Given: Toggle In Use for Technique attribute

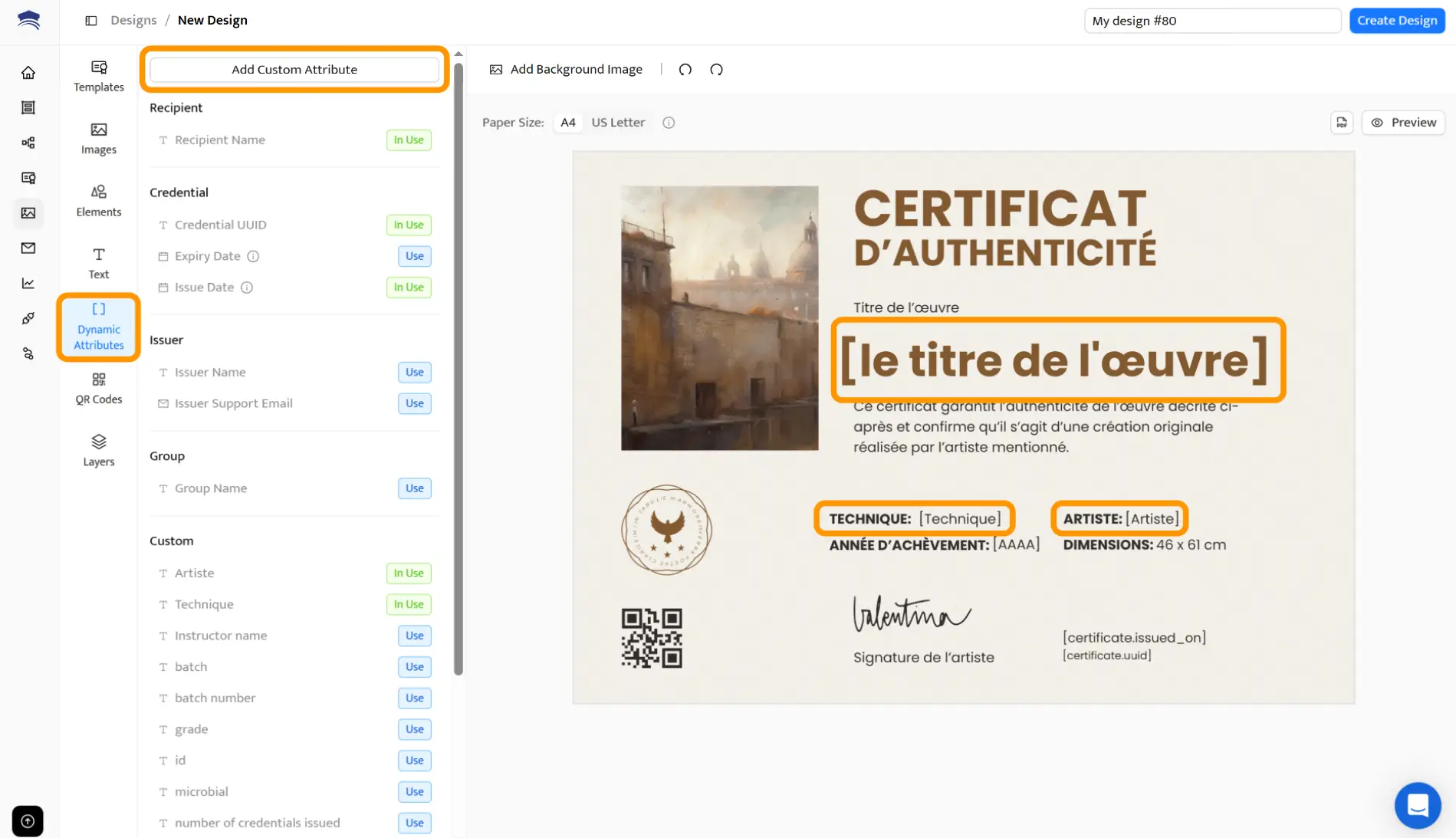Looking at the screenshot, I should click(x=409, y=604).
